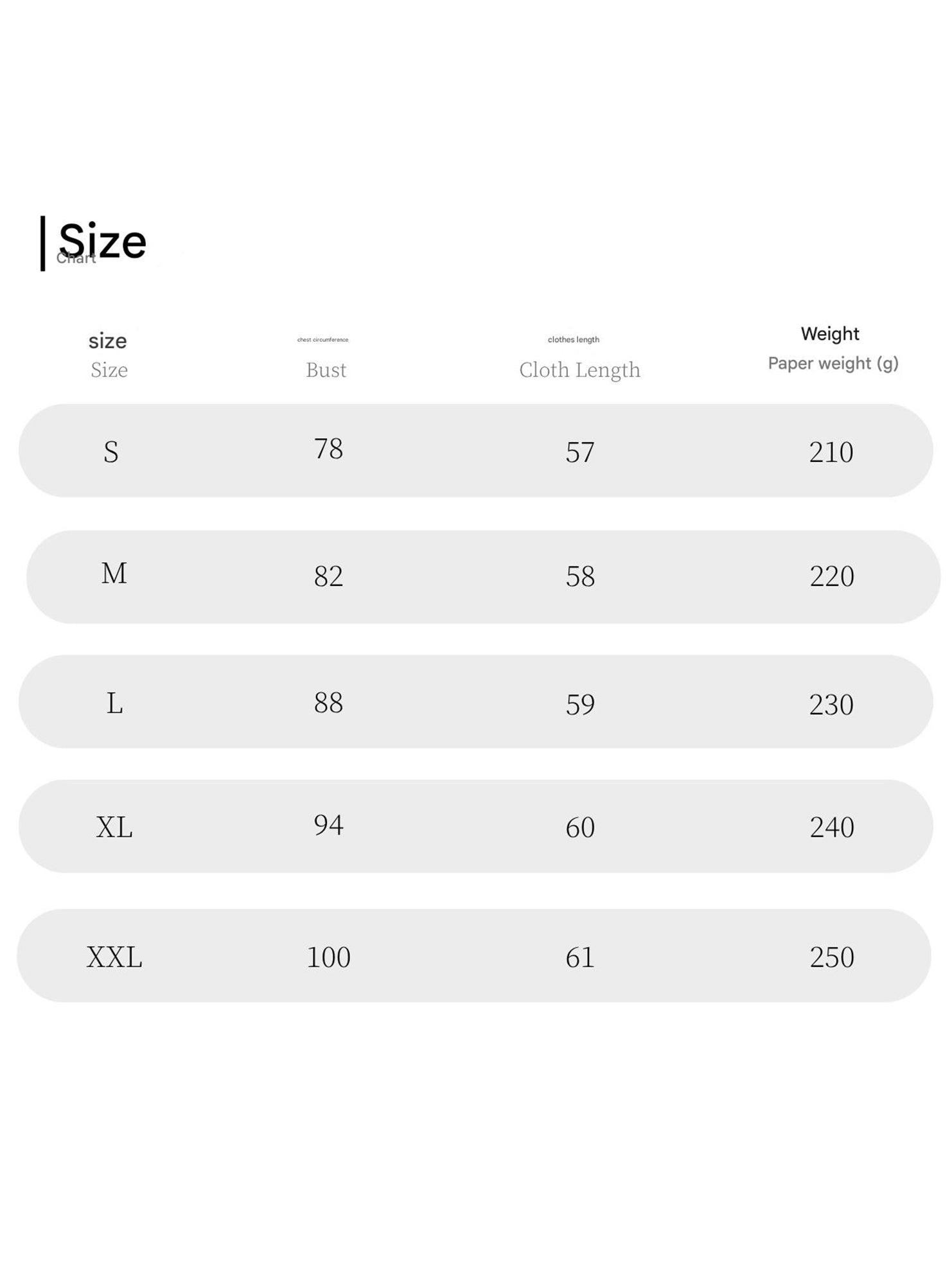Image resolution: width=952 pixels, height=1263 pixels.
Task: Select the L size row label
Action: pos(114,703)
